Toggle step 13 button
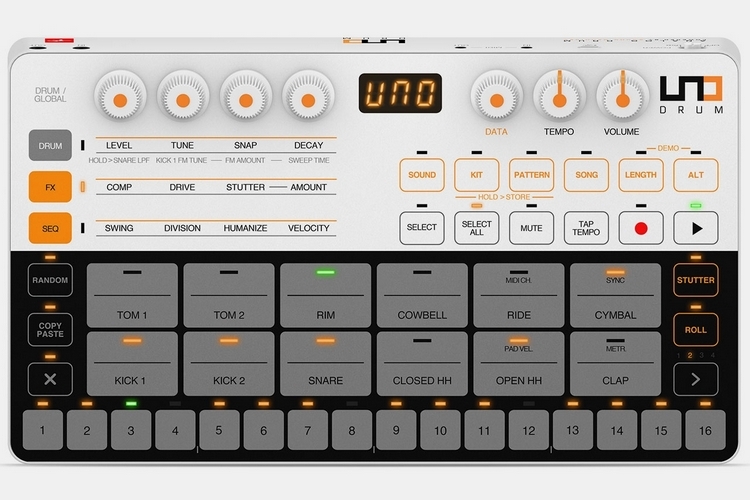The height and width of the screenshot is (500, 750). pyautogui.click(x=573, y=430)
